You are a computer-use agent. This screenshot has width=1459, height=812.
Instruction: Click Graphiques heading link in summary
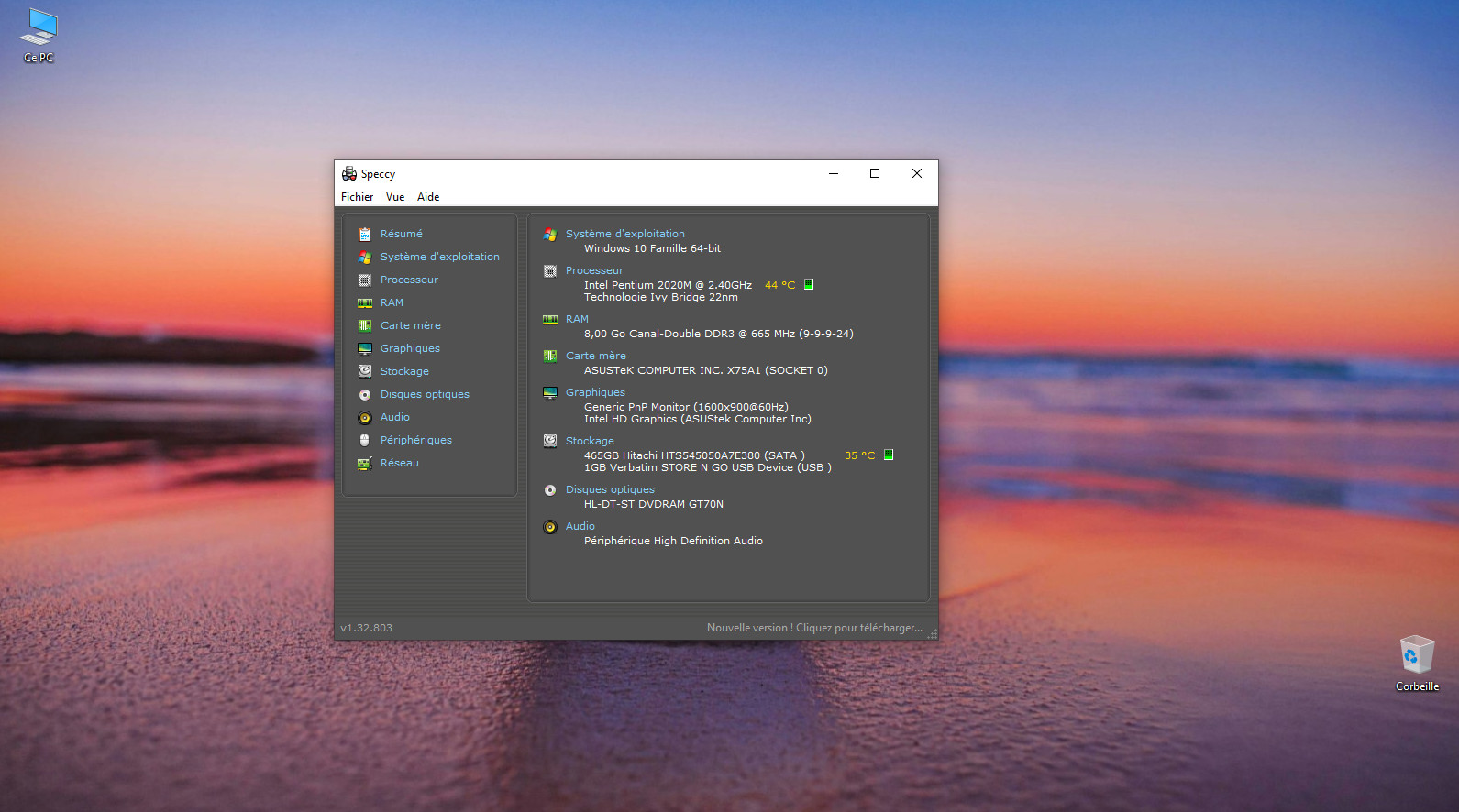(595, 392)
